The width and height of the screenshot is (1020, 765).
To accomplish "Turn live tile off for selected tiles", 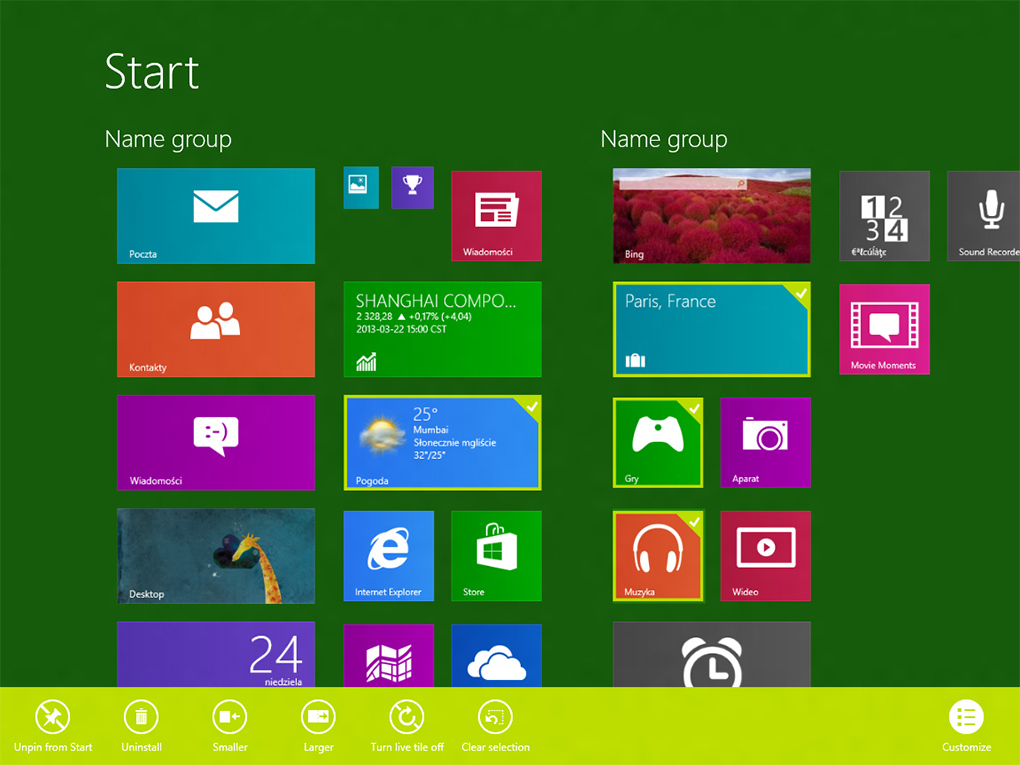I will pyautogui.click(x=407, y=725).
